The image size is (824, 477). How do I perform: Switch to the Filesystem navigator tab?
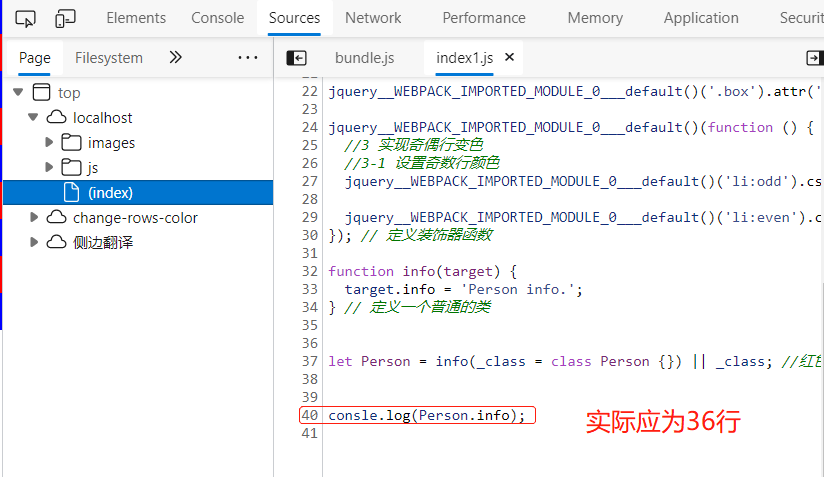pyautogui.click(x=109, y=58)
